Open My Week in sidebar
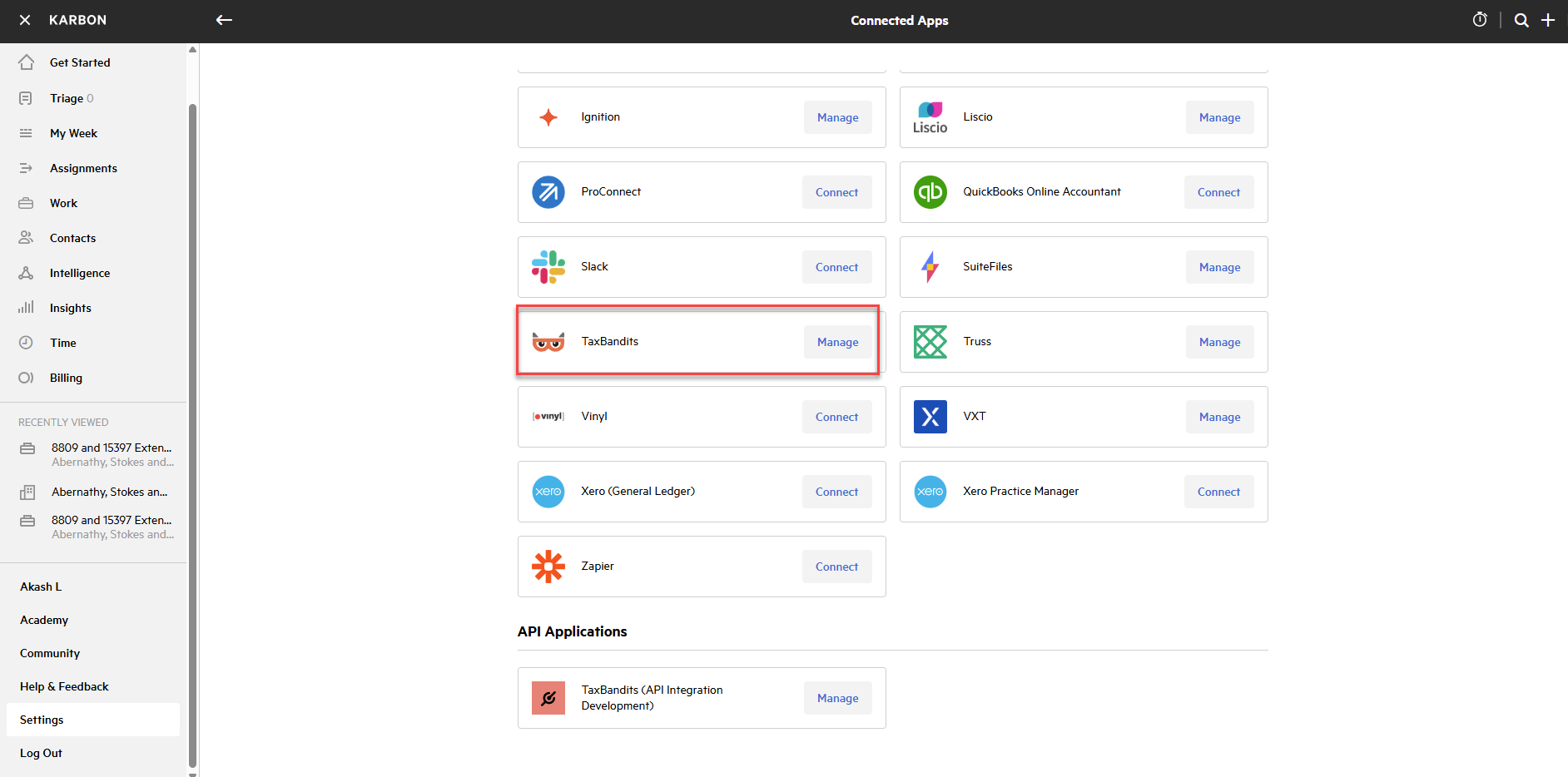The image size is (1568, 777). tap(74, 133)
